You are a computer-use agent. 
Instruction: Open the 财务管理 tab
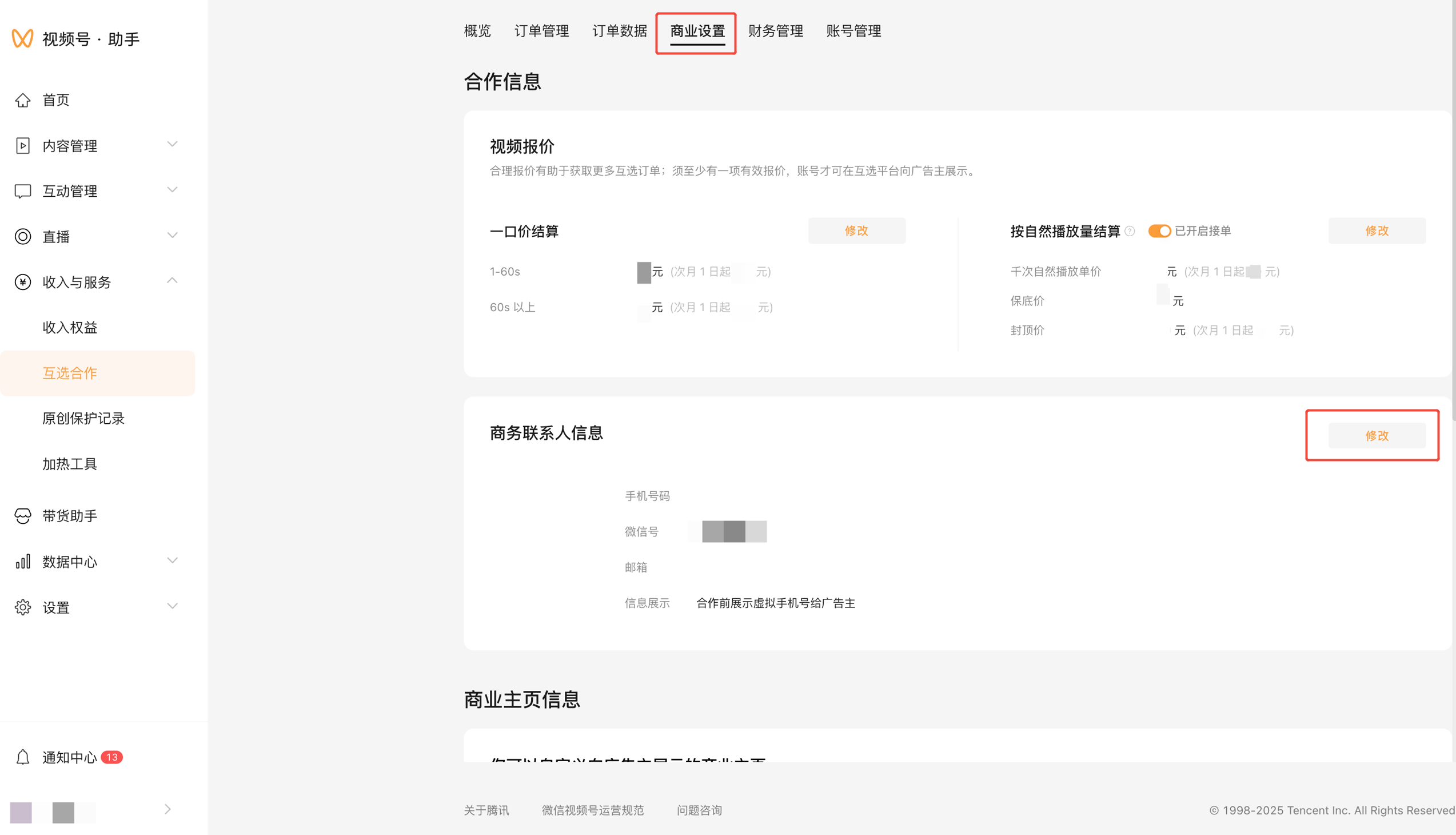pyautogui.click(x=775, y=31)
